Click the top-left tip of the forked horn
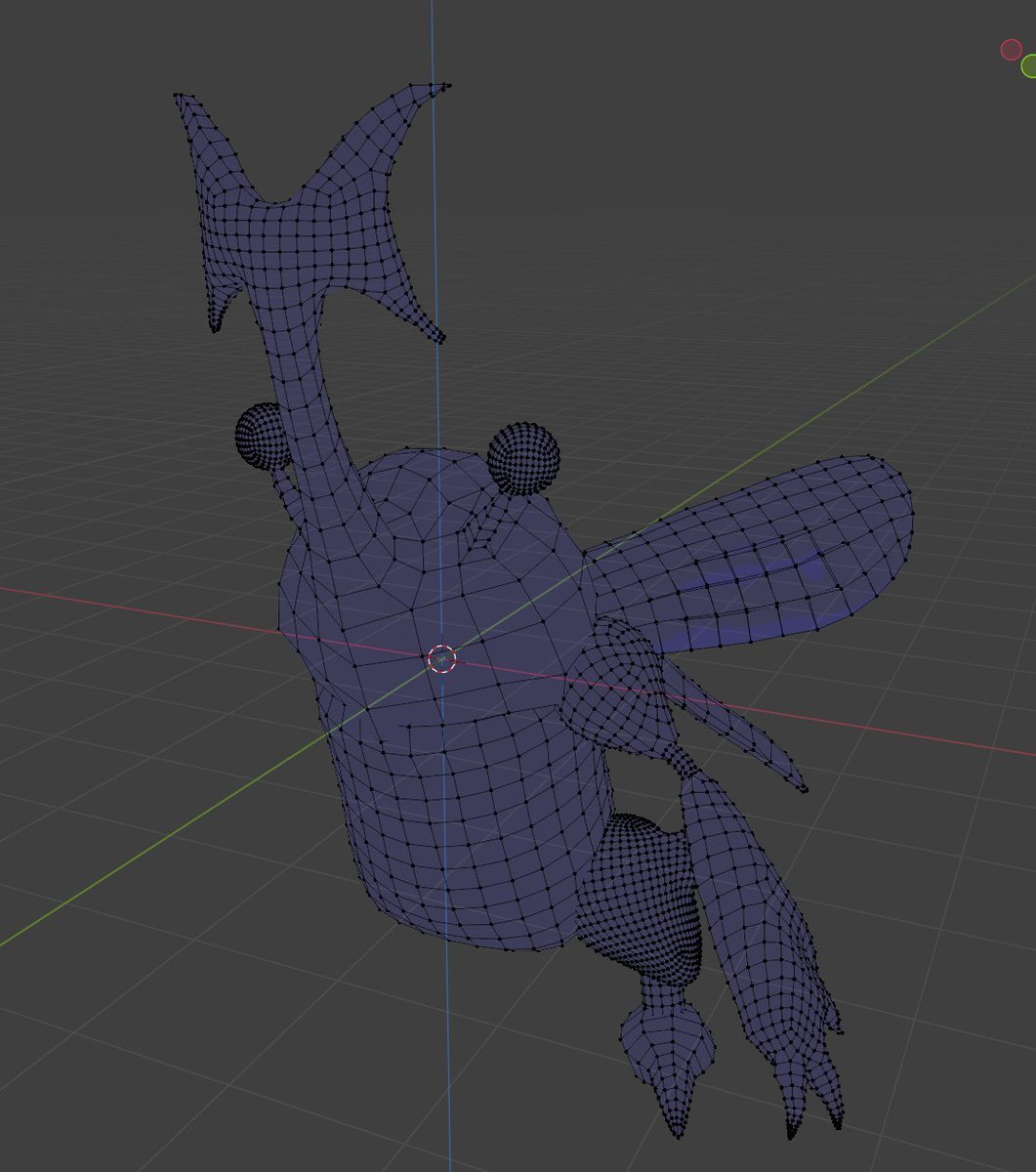 point(178,96)
